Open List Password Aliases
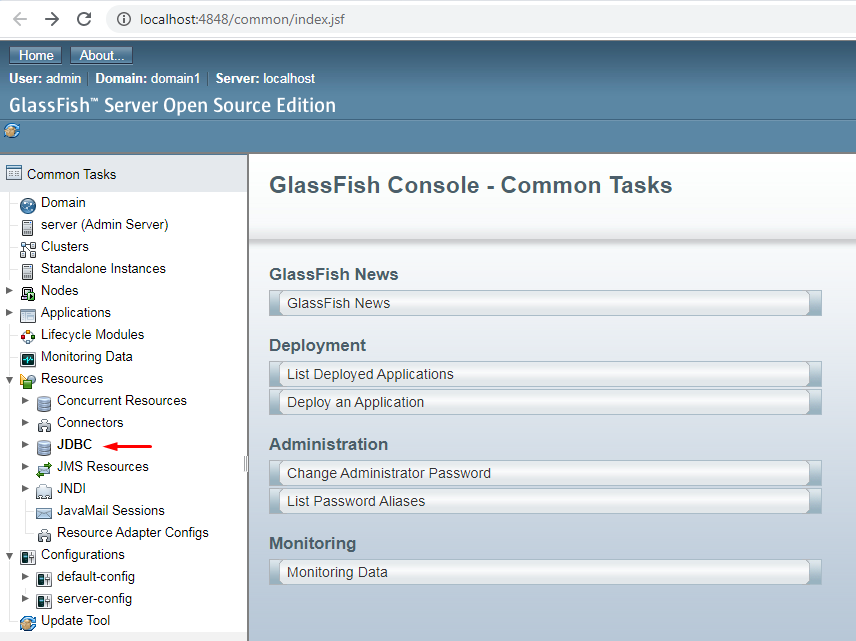This screenshot has width=856, height=641. (544, 501)
